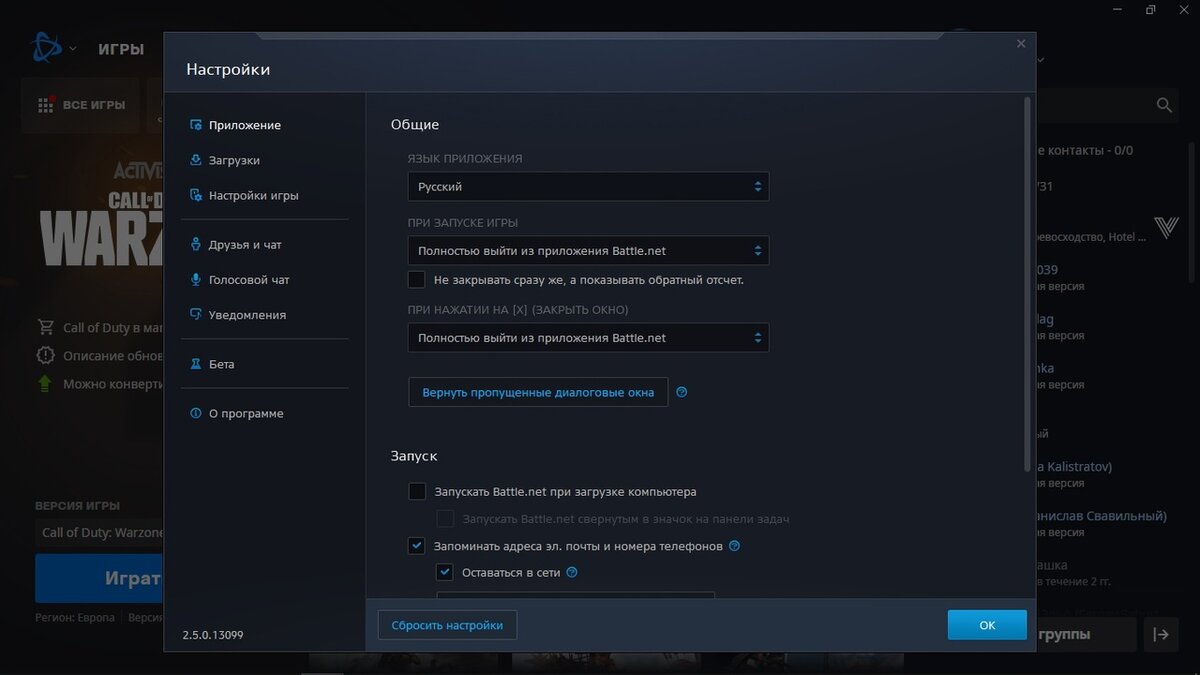Open the ИГРЫ tab in main window
Viewport: 1200px width, 675px height.
pos(121,49)
